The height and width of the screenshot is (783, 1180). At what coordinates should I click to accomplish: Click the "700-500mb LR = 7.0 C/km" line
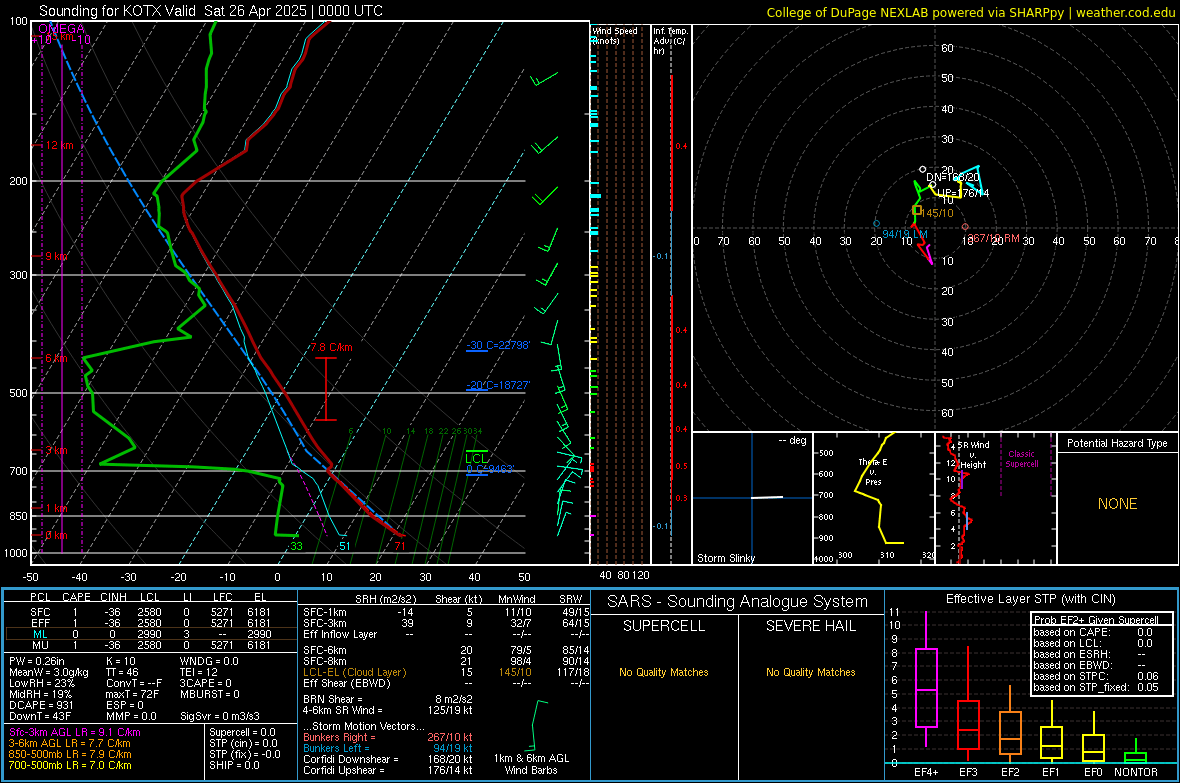pyautogui.click(x=70, y=766)
